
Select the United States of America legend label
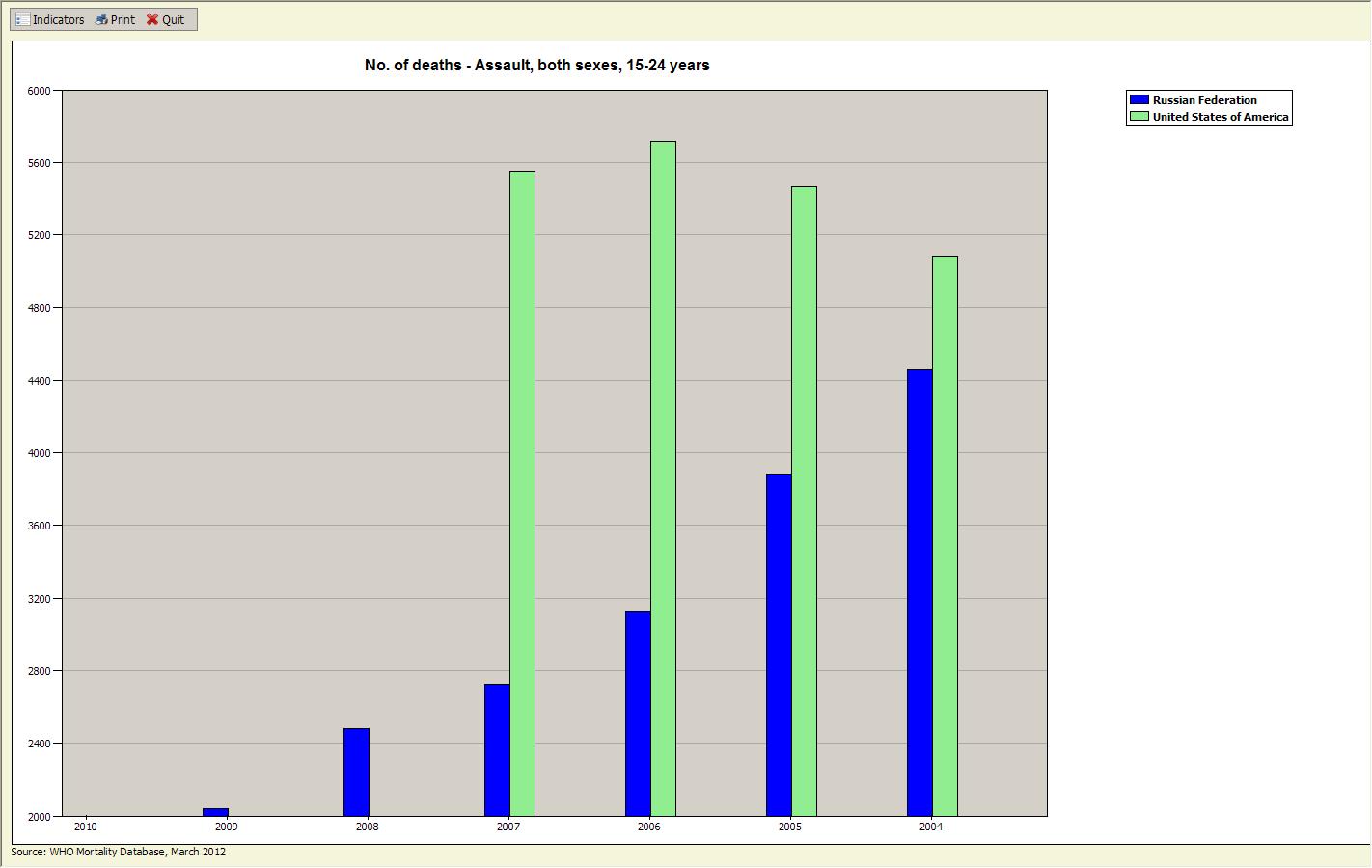click(1221, 117)
